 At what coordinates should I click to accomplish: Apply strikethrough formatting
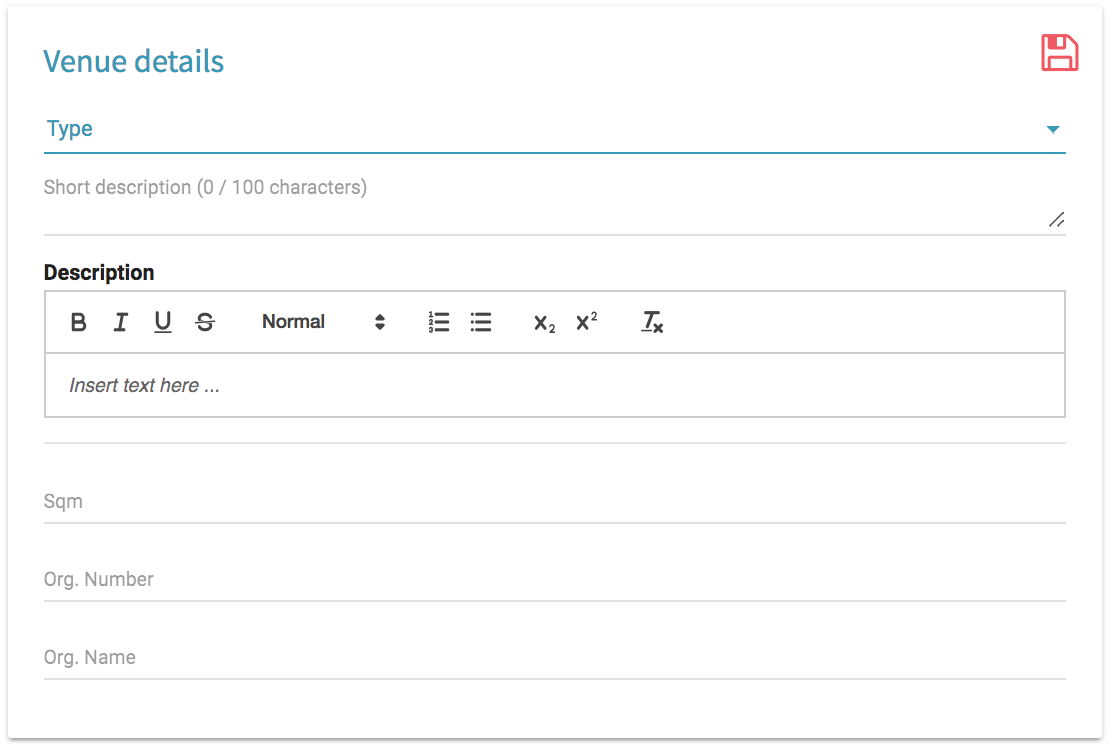205,322
